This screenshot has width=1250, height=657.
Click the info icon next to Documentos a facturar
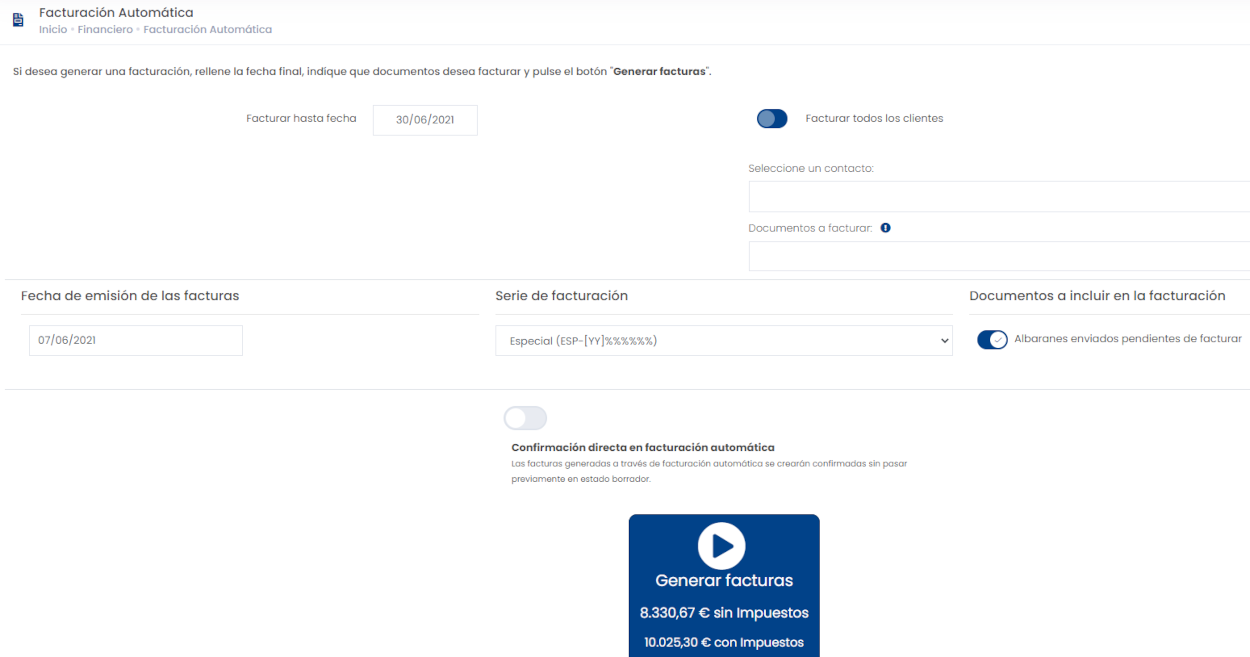pyautogui.click(x=885, y=228)
